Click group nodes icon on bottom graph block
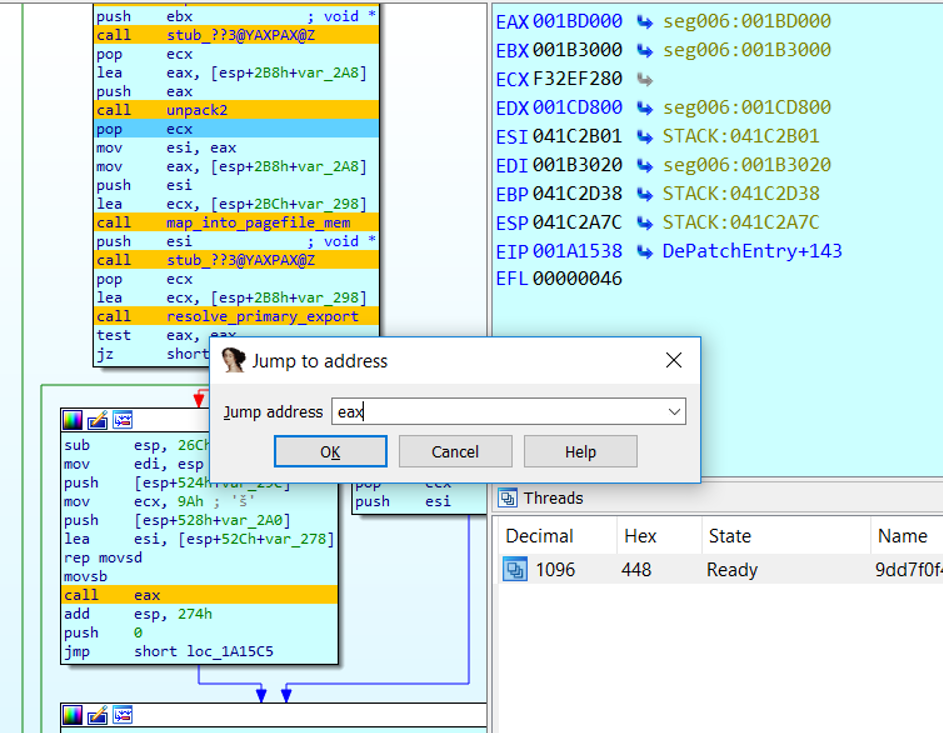 (x=123, y=715)
